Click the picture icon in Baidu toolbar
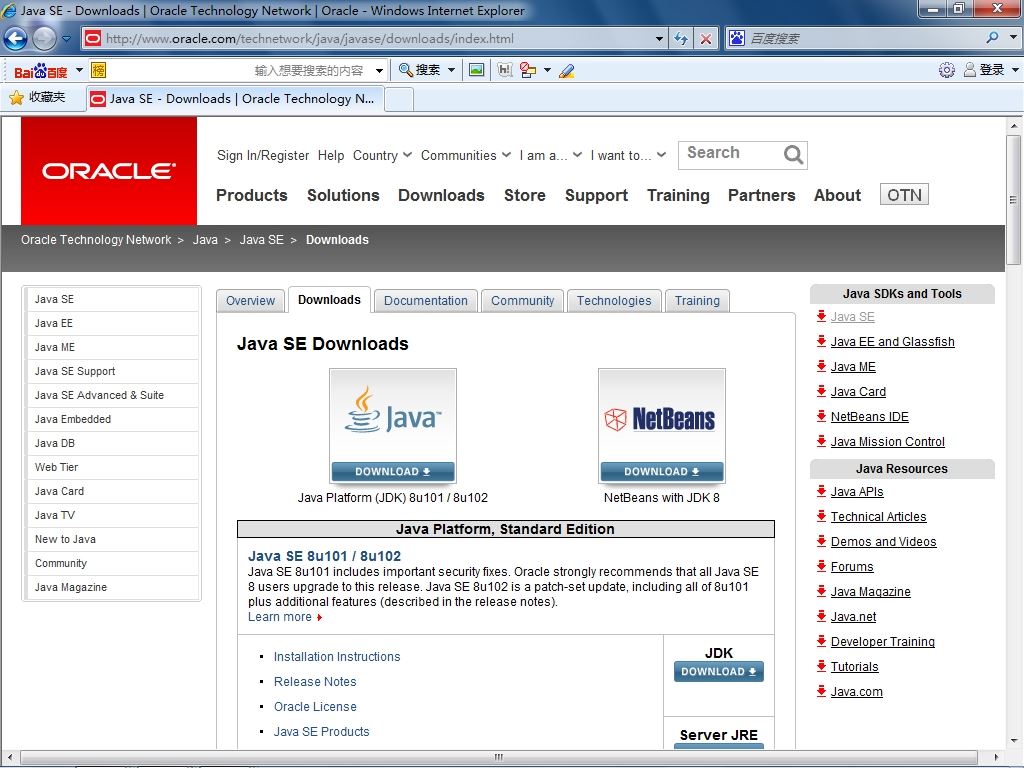This screenshot has width=1024, height=768. [477, 70]
